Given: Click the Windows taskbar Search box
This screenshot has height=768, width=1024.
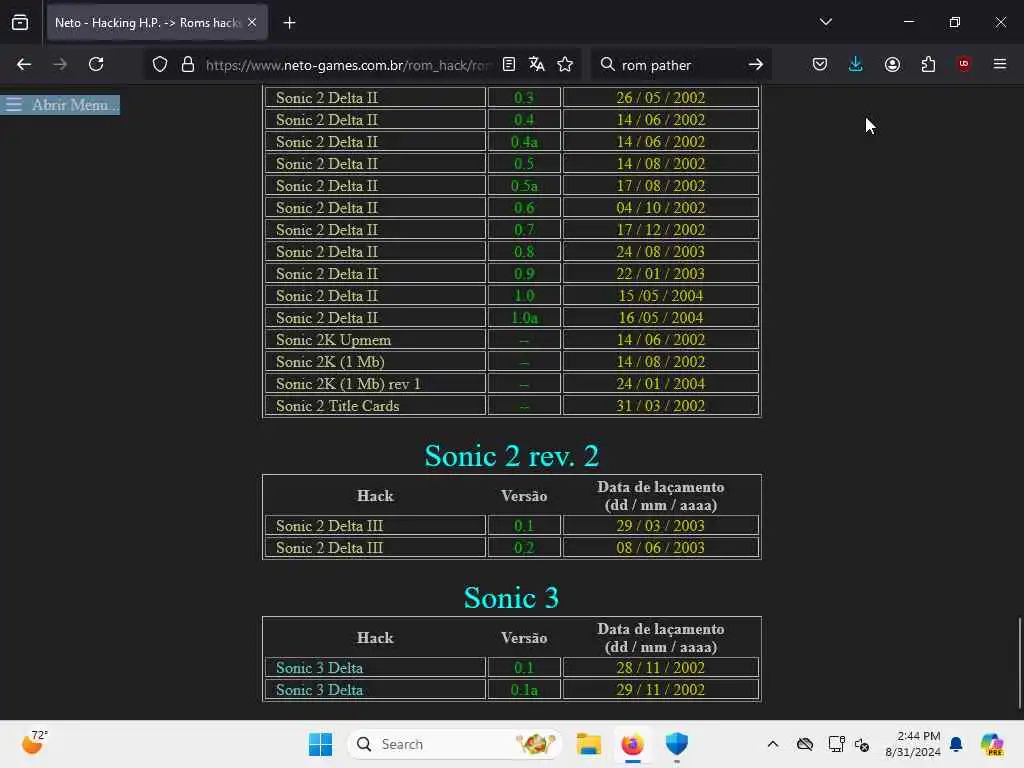Looking at the screenshot, I should [455, 744].
